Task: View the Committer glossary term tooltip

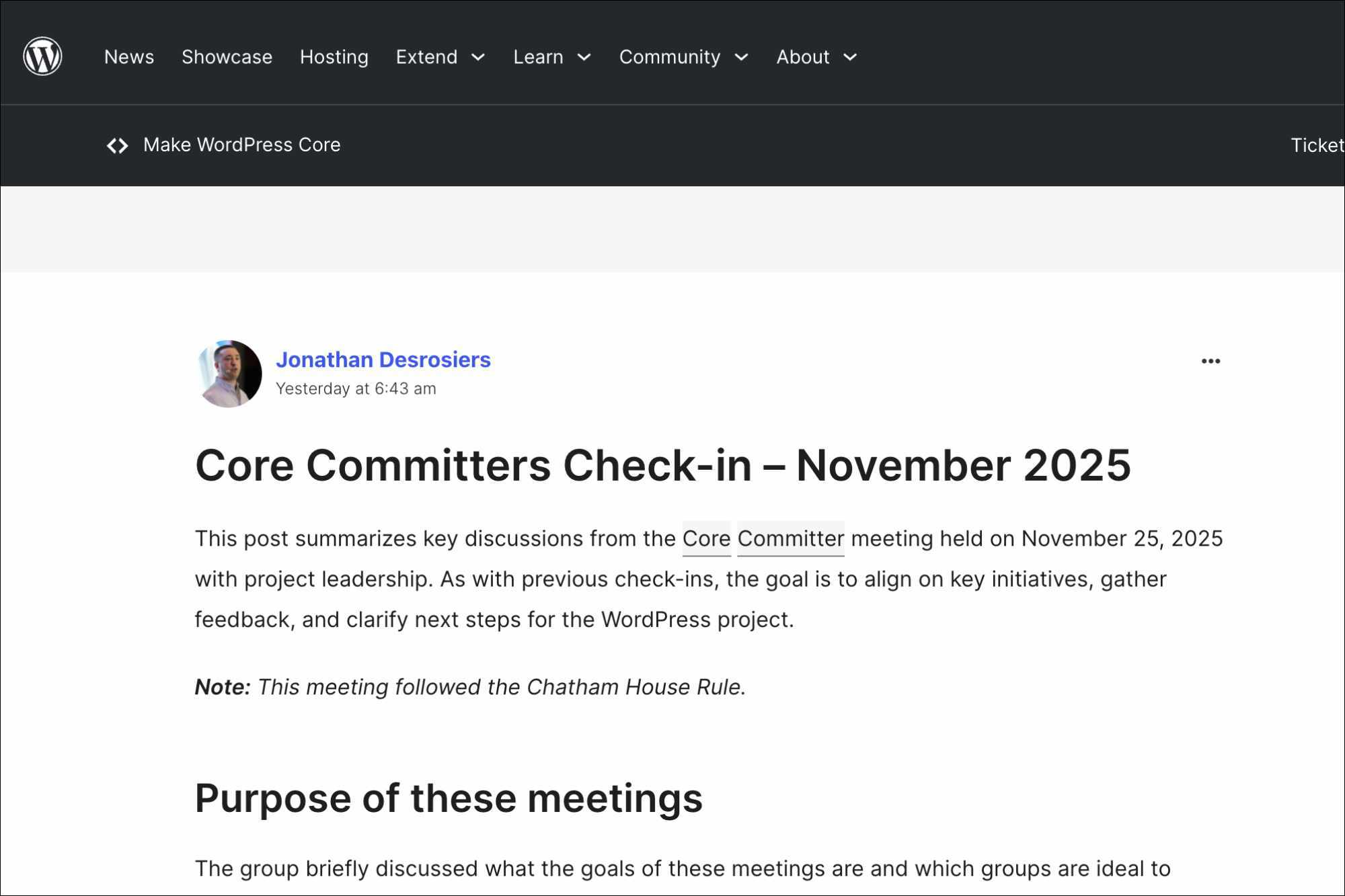Action: [x=790, y=538]
